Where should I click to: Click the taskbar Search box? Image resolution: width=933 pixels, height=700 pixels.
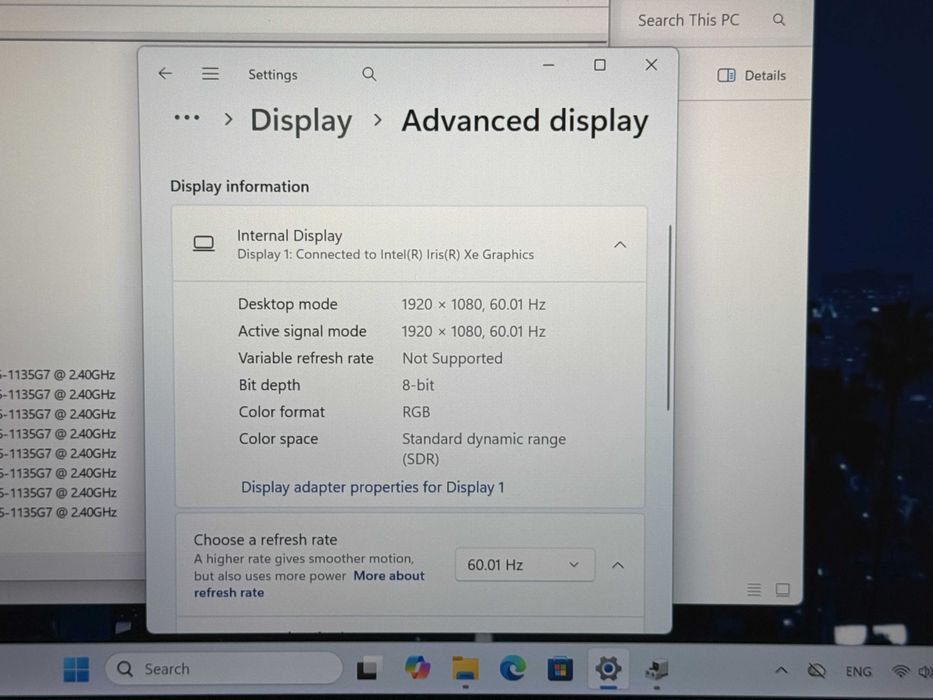(x=224, y=669)
